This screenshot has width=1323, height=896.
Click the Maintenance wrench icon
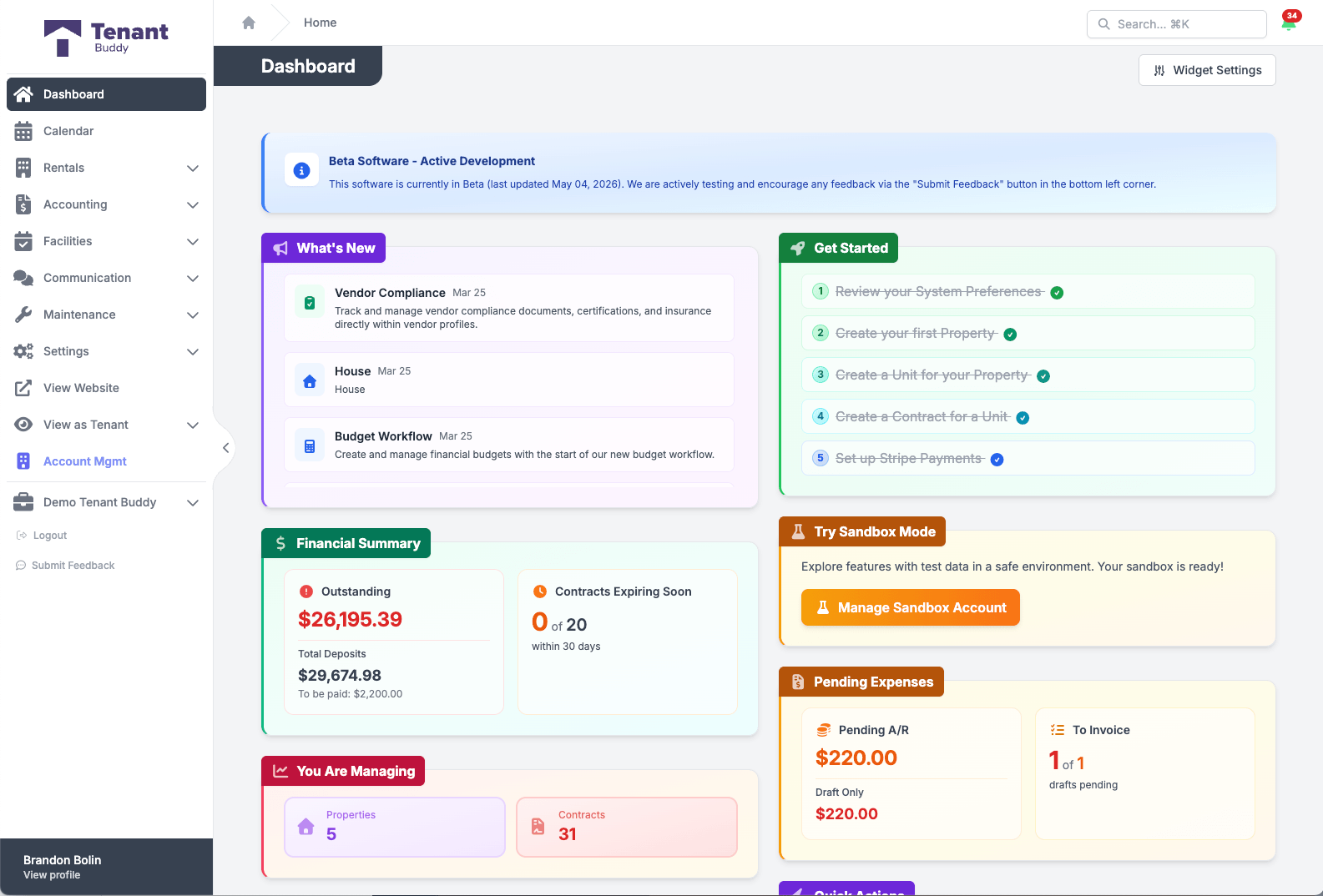click(x=23, y=315)
